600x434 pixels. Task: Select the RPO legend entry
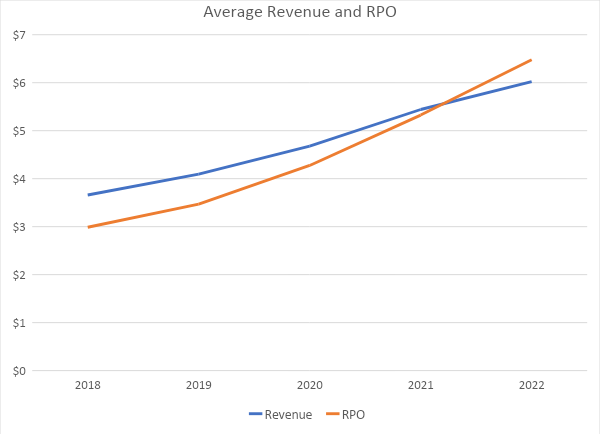click(354, 414)
